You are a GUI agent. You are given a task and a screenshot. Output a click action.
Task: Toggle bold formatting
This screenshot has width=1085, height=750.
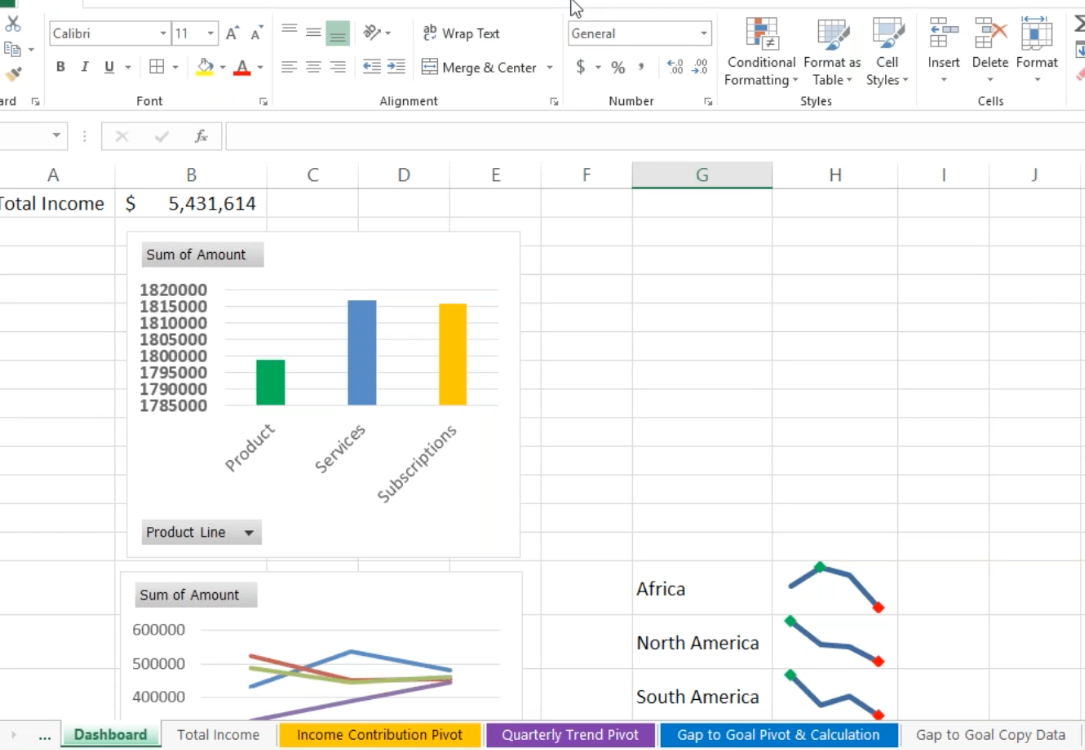click(59, 66)
